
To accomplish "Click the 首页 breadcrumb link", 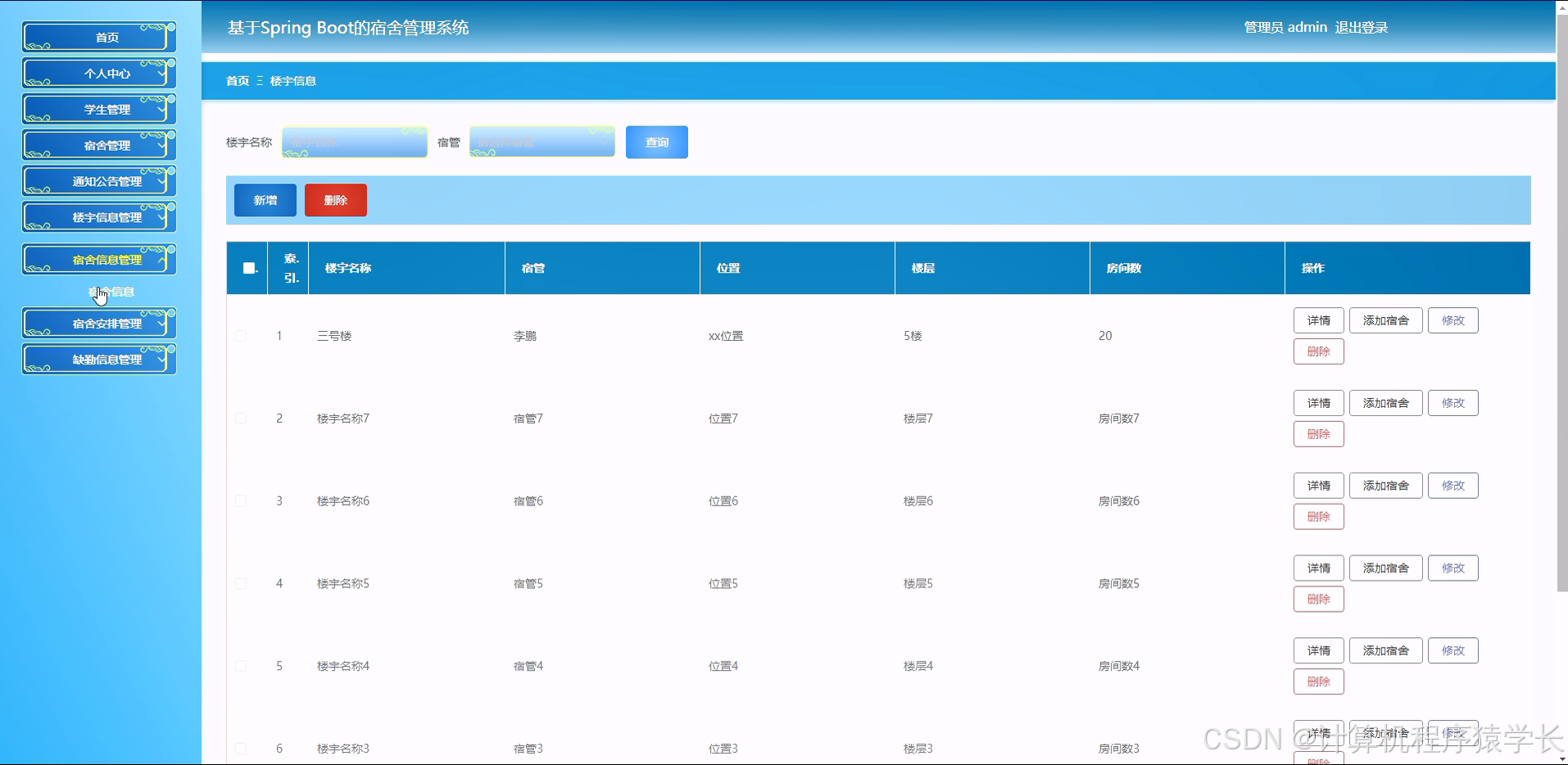I will click(x=238, y=81).
